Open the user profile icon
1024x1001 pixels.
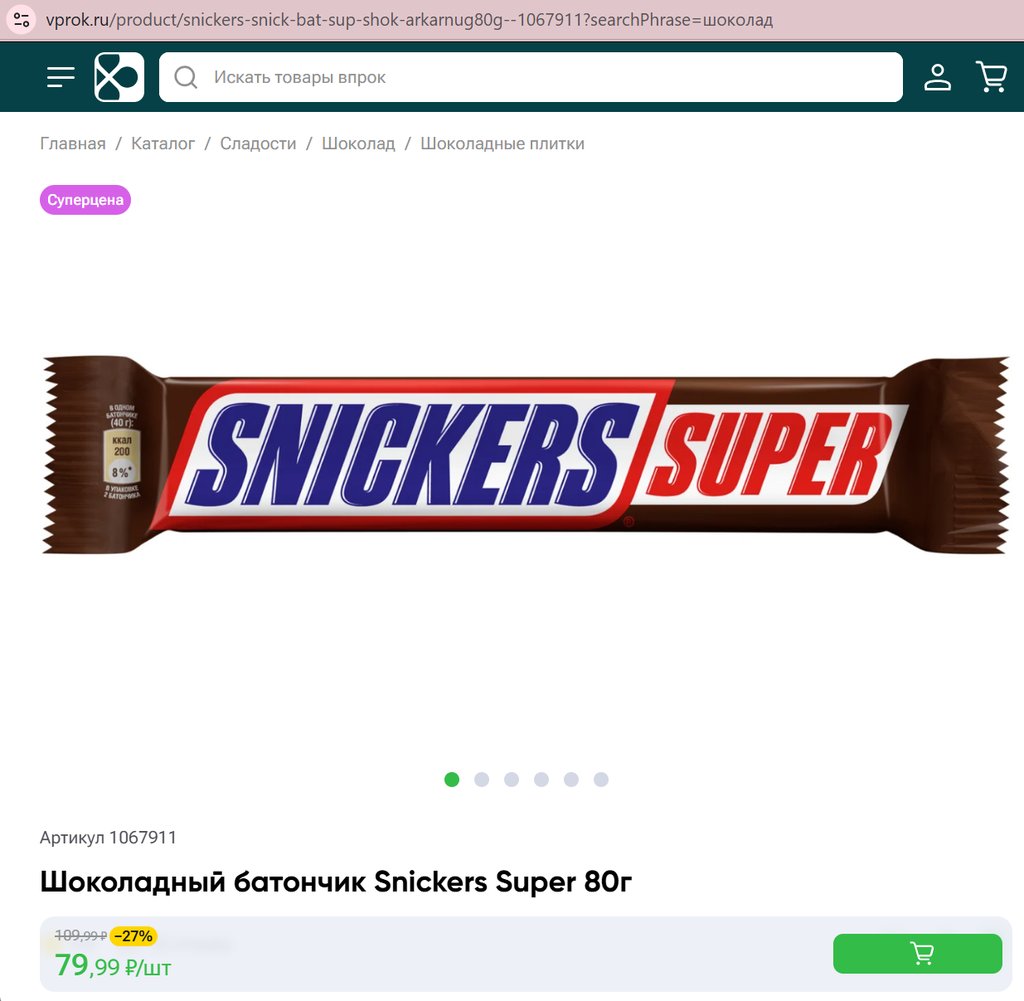[x=937, y=77]
